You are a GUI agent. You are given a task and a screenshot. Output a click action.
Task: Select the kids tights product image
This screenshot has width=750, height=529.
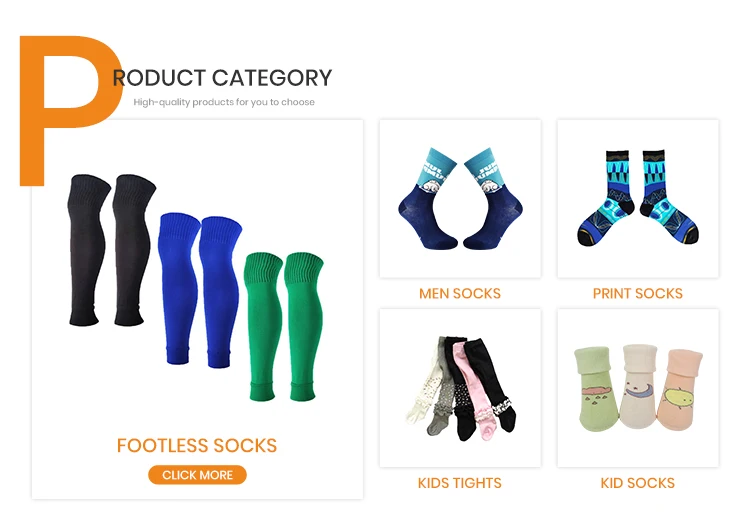(x=461, y=388)
